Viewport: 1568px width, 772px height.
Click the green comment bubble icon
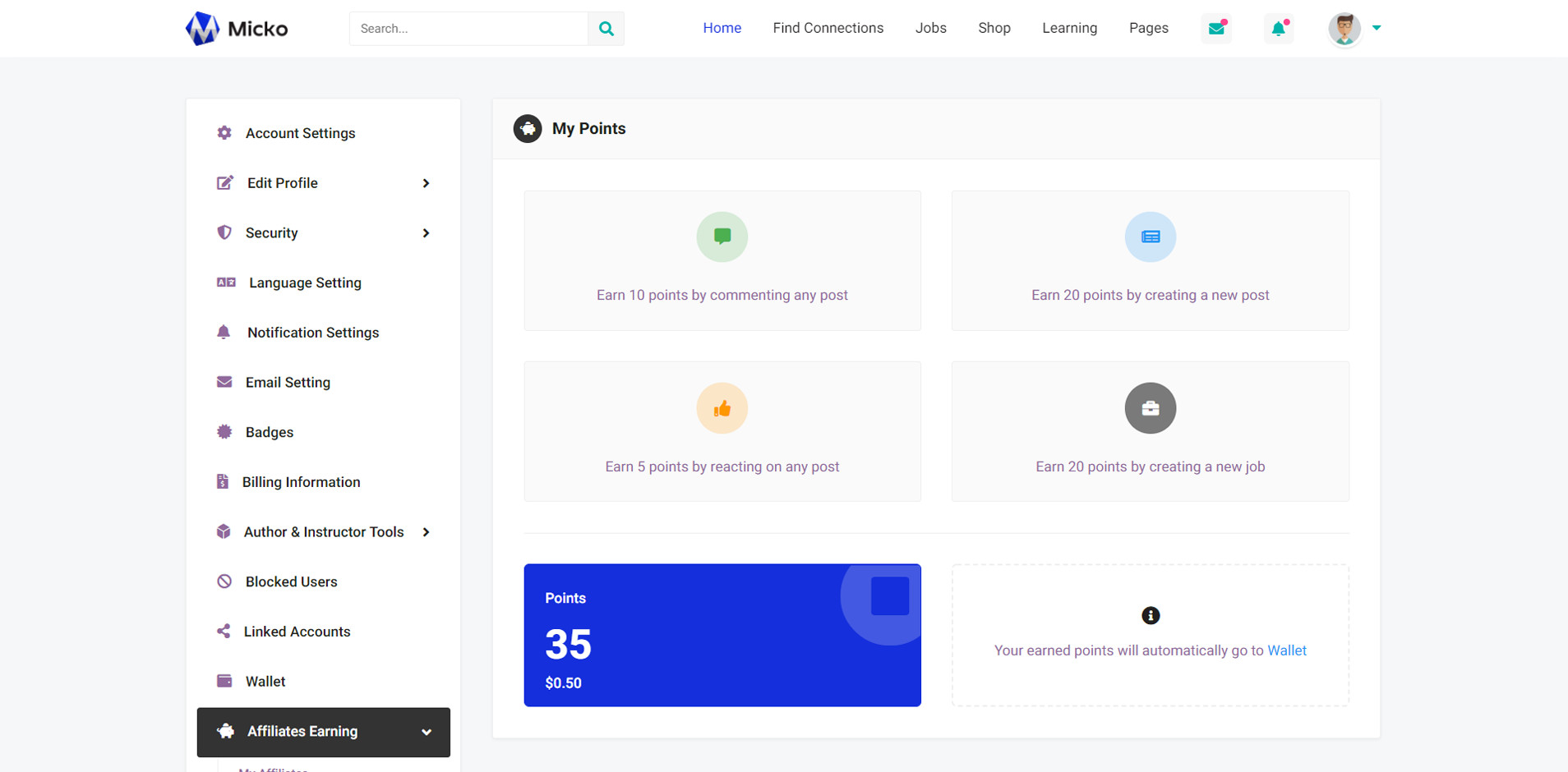(722, 237)
